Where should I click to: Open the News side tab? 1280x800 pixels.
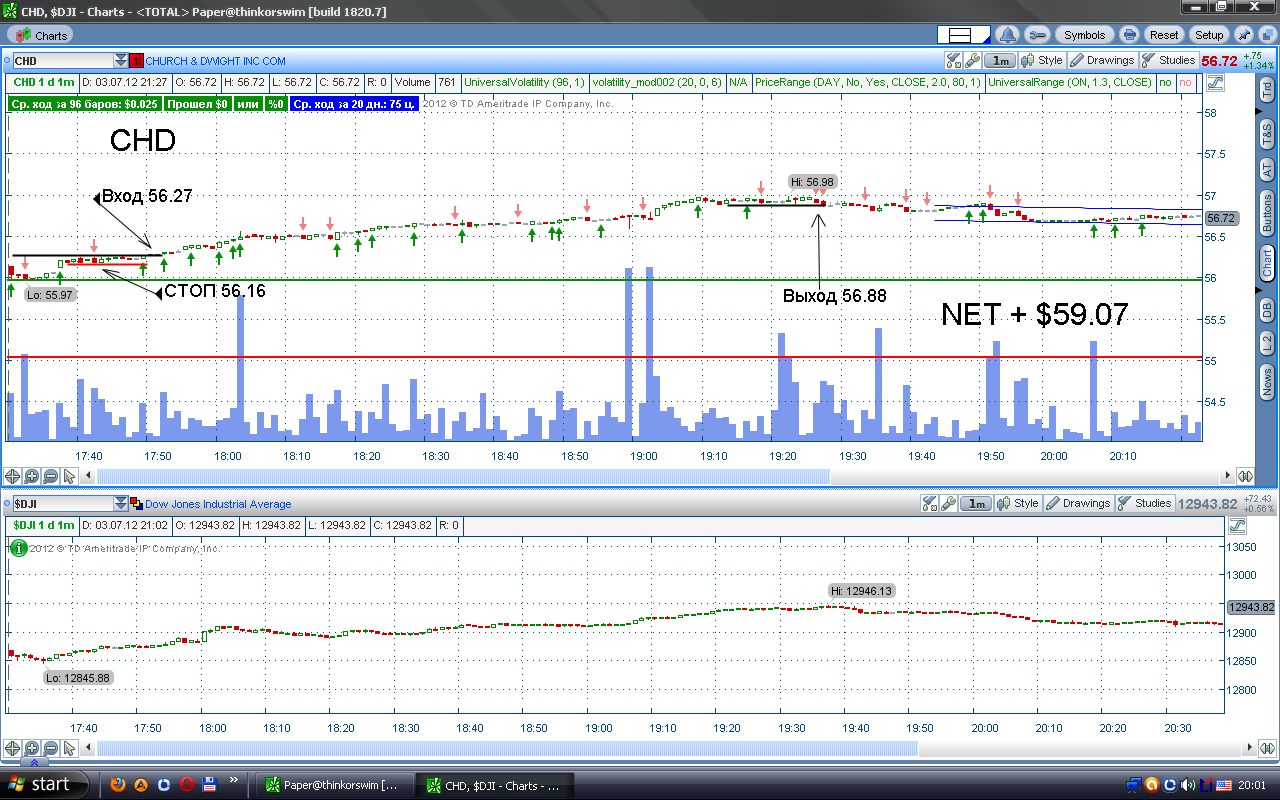coord(1267,382)
